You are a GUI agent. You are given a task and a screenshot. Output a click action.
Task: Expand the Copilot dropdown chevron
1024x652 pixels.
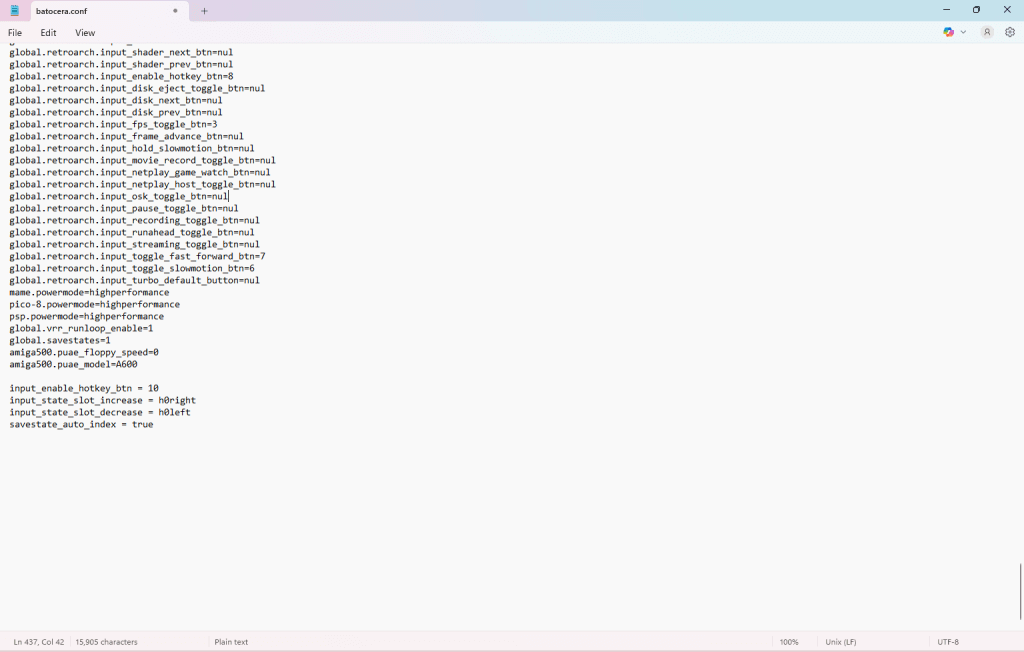tap(963, 32)
